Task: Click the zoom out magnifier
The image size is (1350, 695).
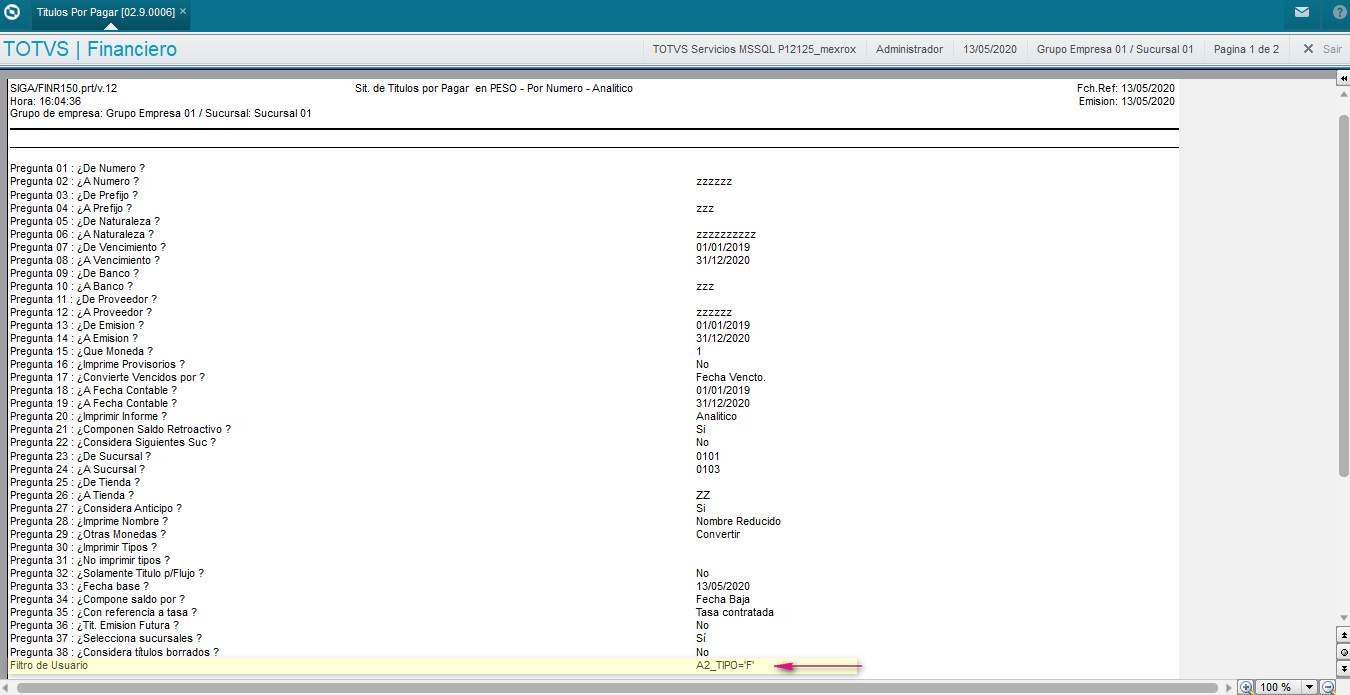Action: click(x=1329, y=687)
